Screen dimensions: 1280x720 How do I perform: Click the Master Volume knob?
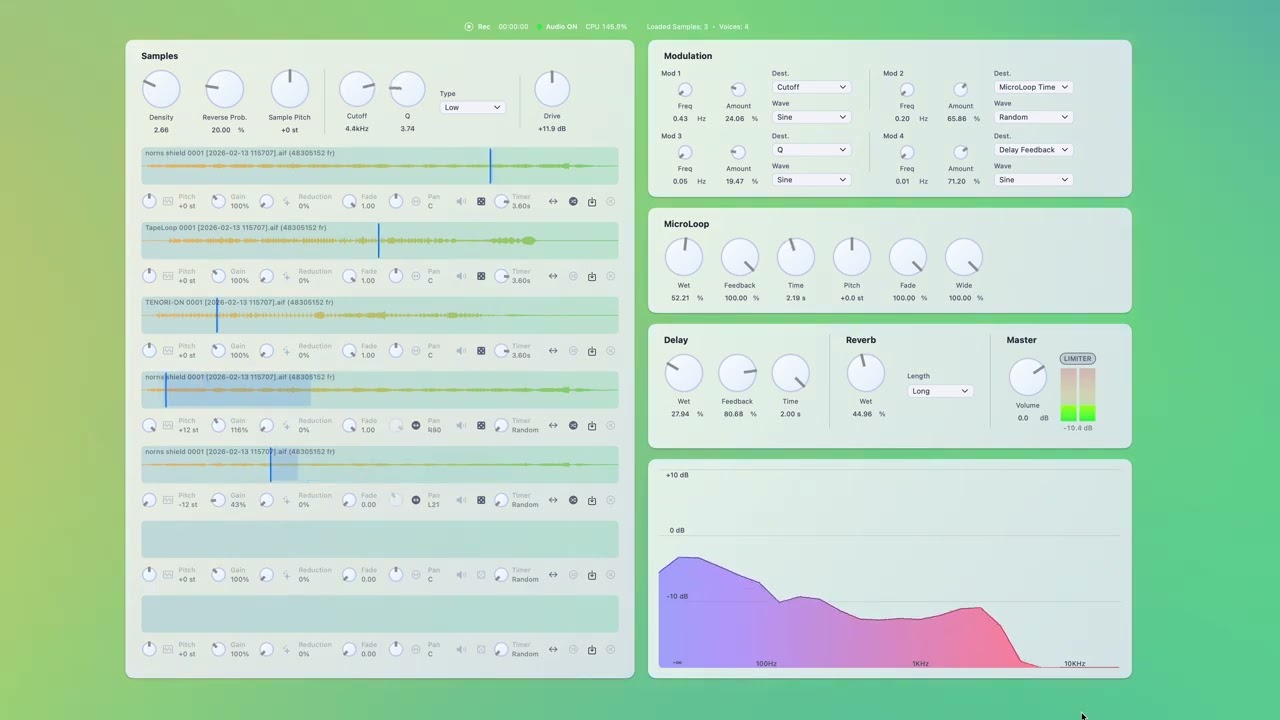(x=1027, y=377)
